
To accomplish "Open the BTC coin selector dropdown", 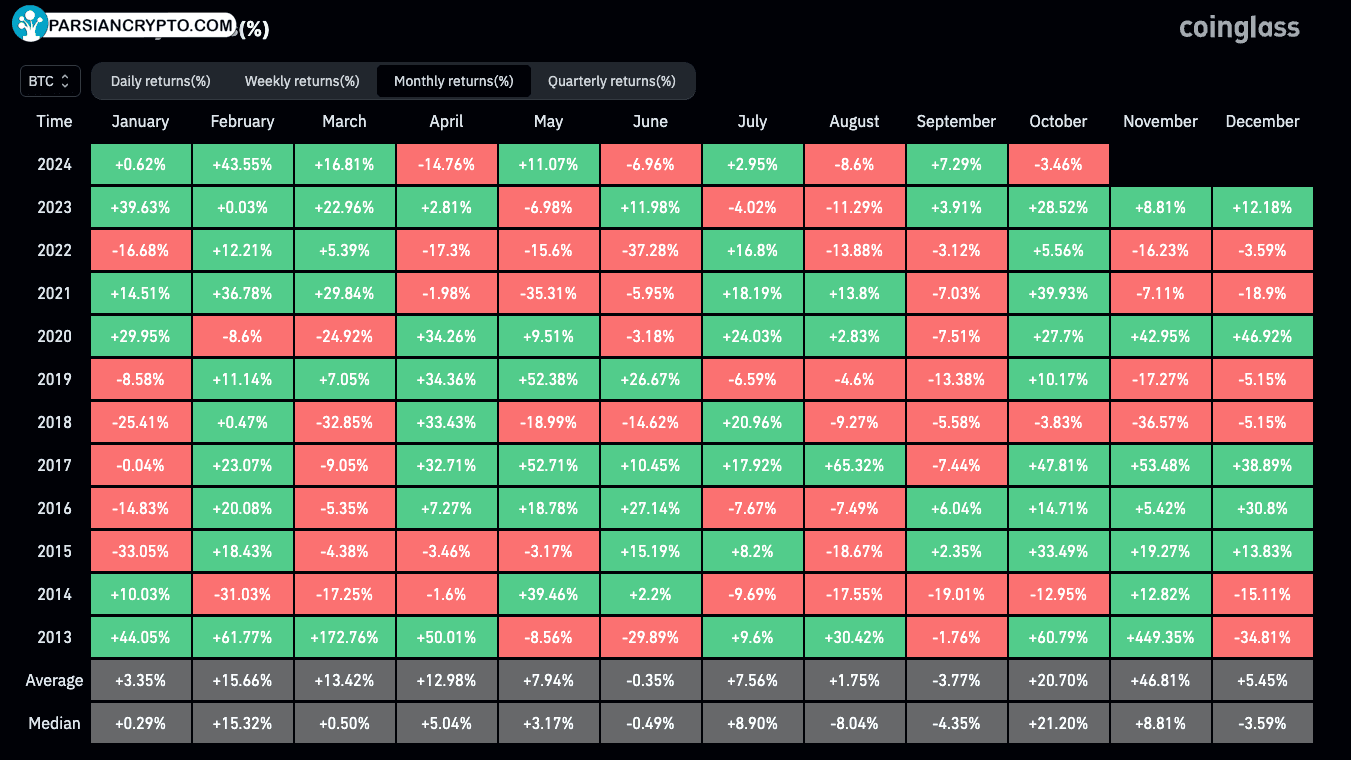I will [x=50, y=81].
